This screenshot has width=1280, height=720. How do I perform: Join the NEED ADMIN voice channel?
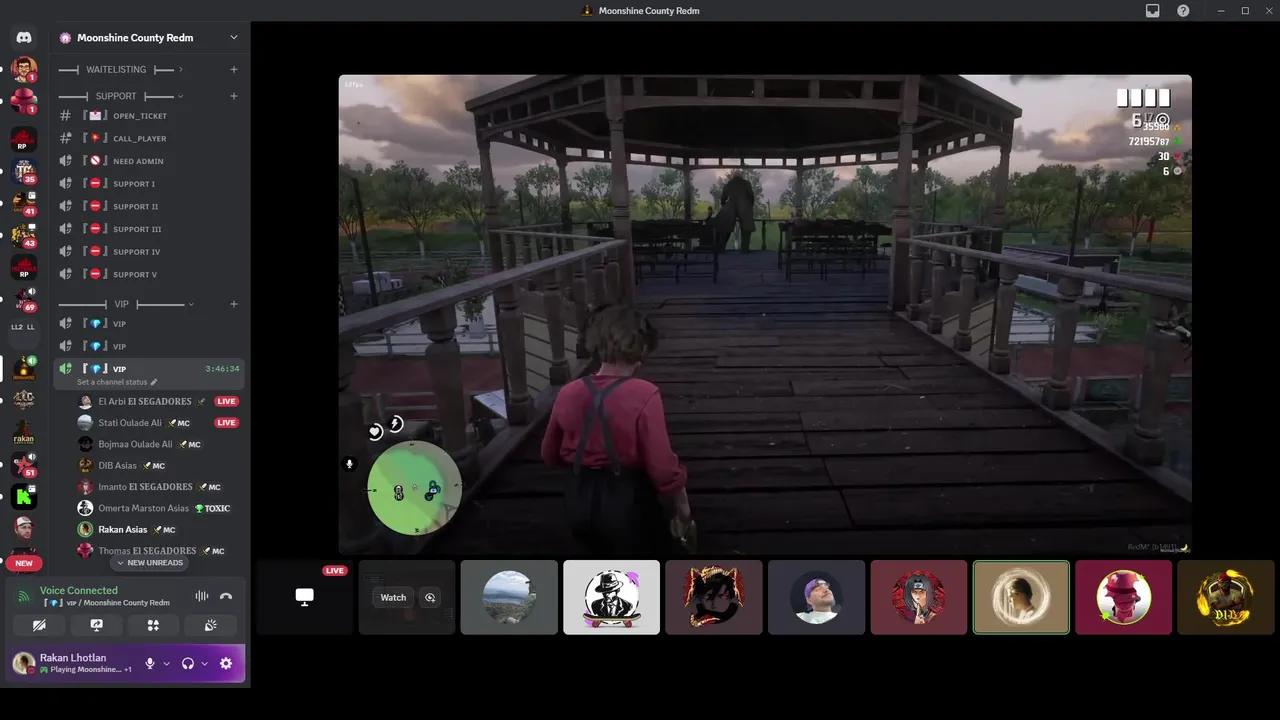[149, 161]
